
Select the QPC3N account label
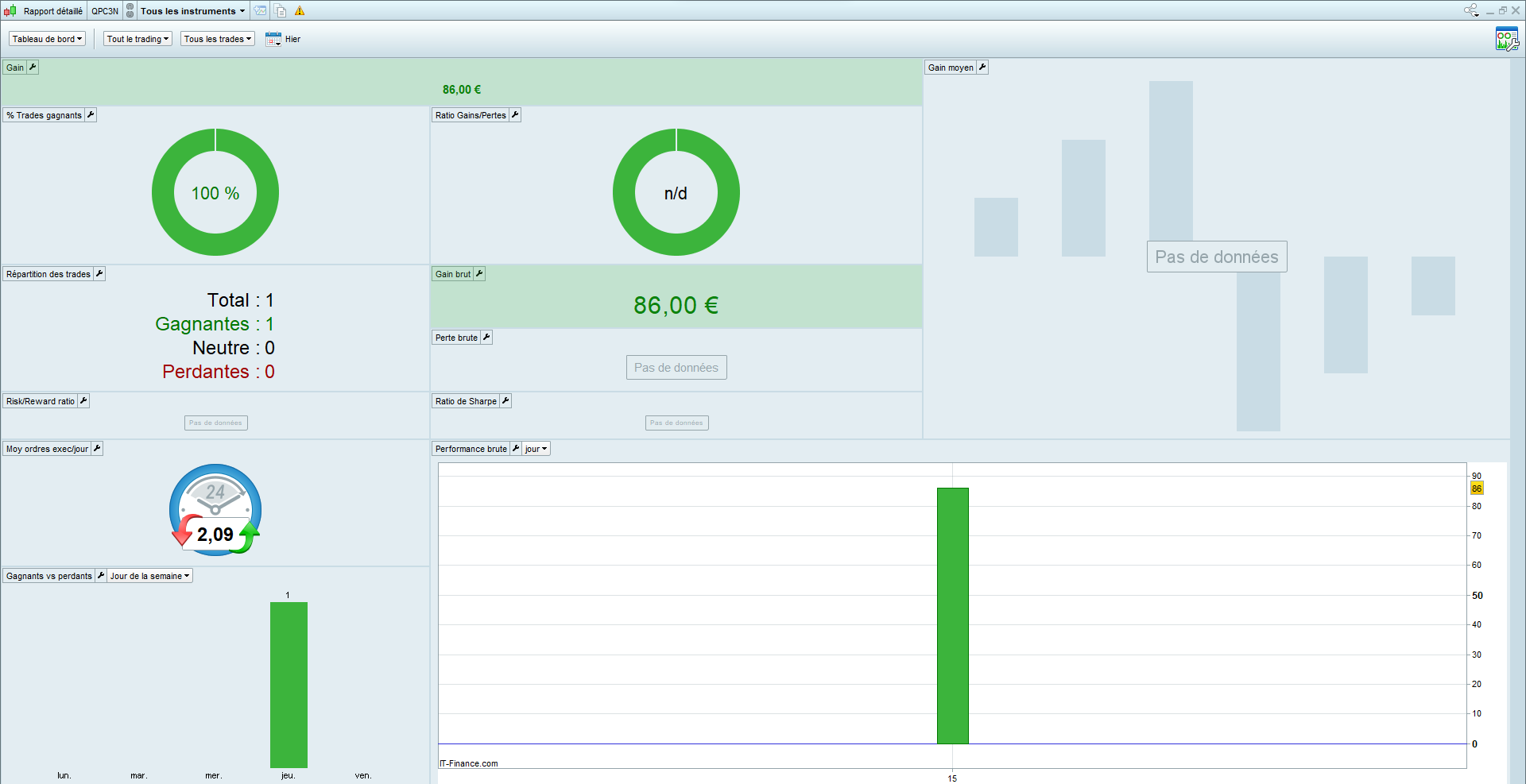coord(105,11)
